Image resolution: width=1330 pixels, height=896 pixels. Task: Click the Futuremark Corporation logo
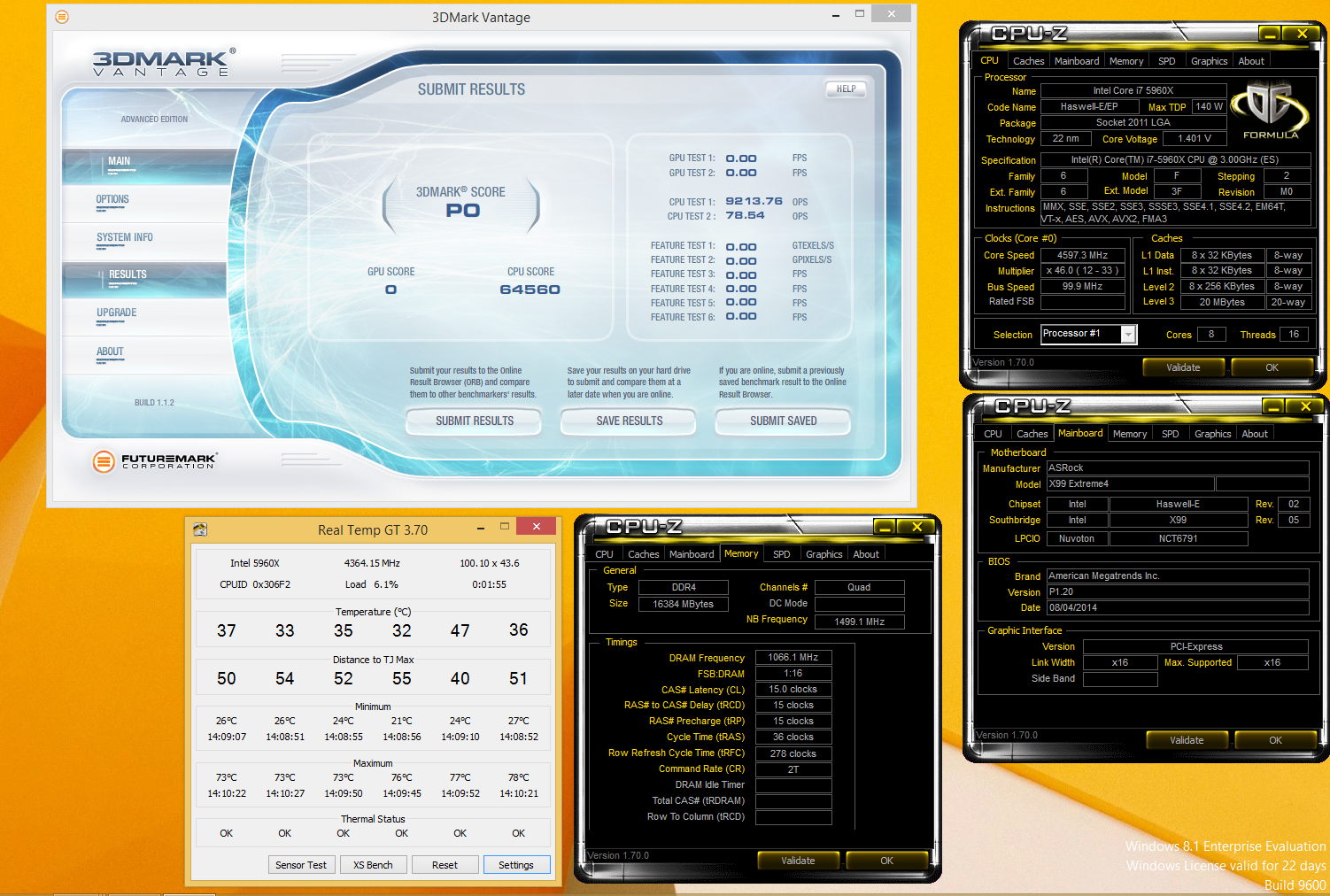tap(154, 460)
